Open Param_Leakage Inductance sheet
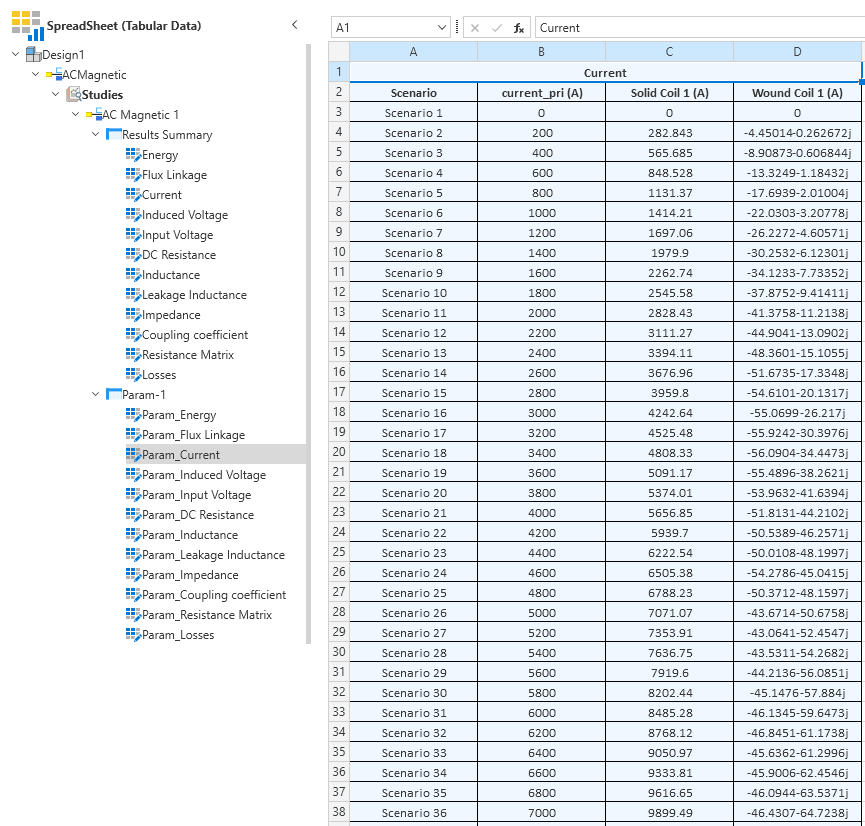Screen dimensions: 865x826 213,555
